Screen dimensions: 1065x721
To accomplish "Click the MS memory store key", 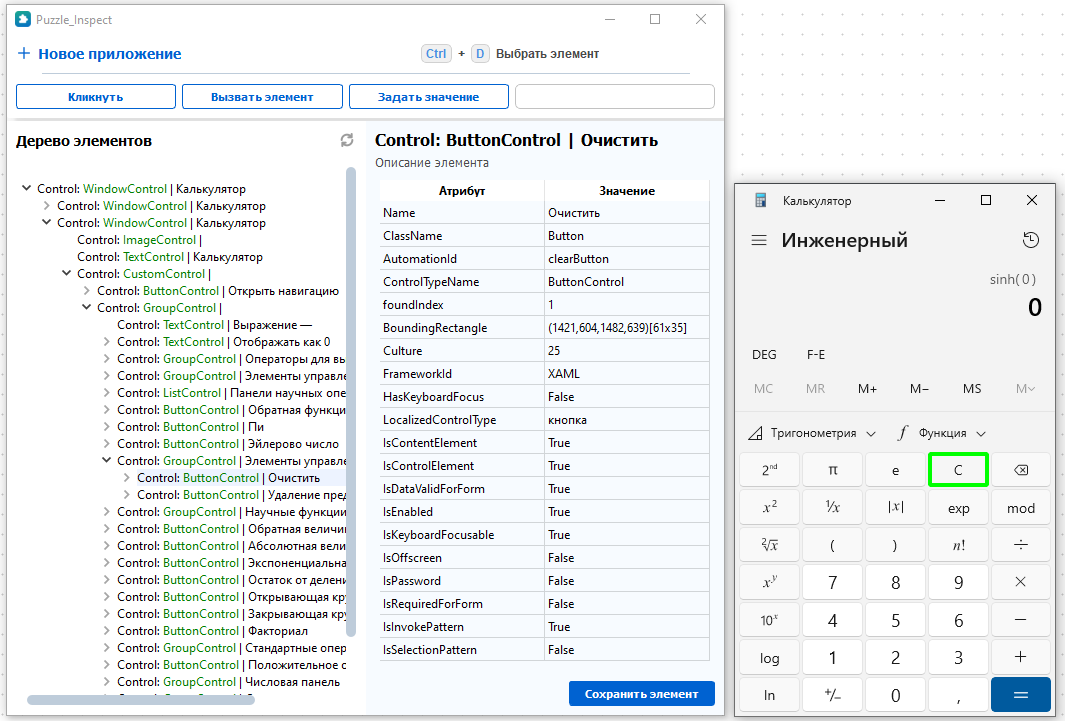I will [972, 388].
